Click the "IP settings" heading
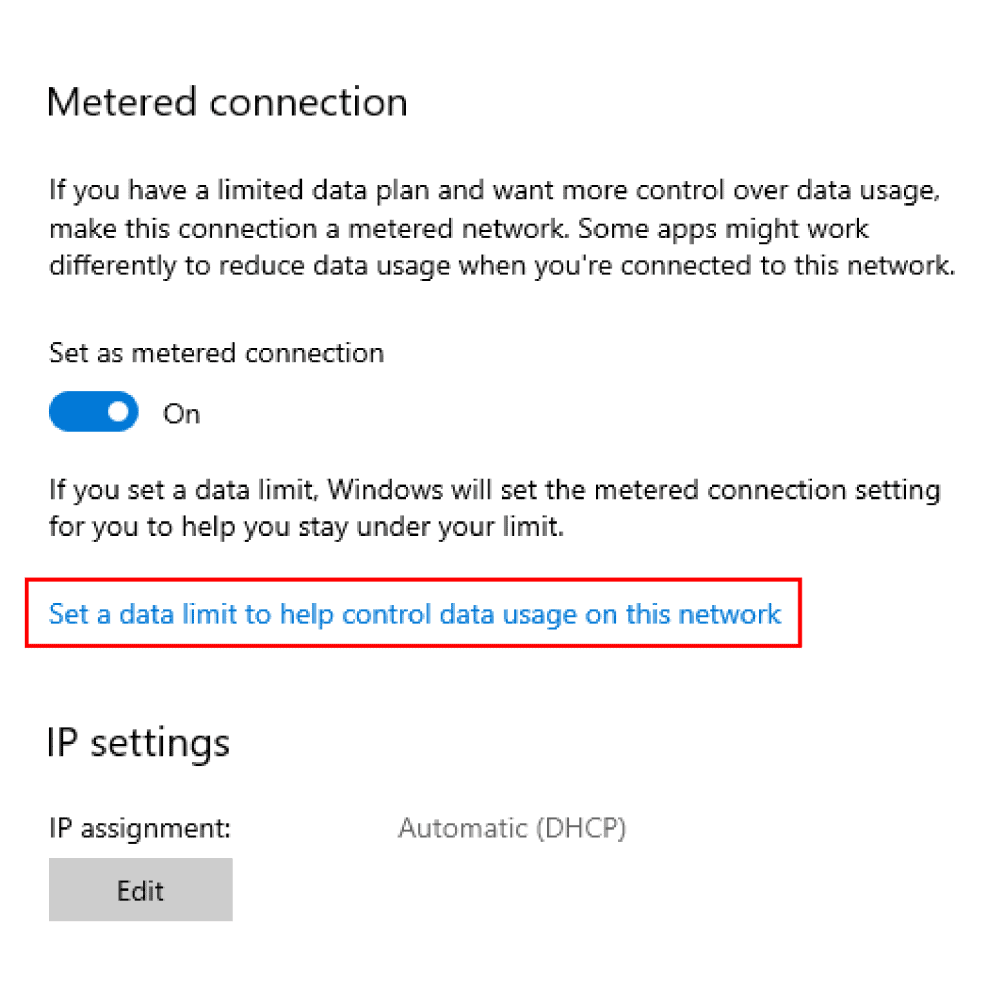The height and width of the screenshot is (1000, 1000). point(138,743)
